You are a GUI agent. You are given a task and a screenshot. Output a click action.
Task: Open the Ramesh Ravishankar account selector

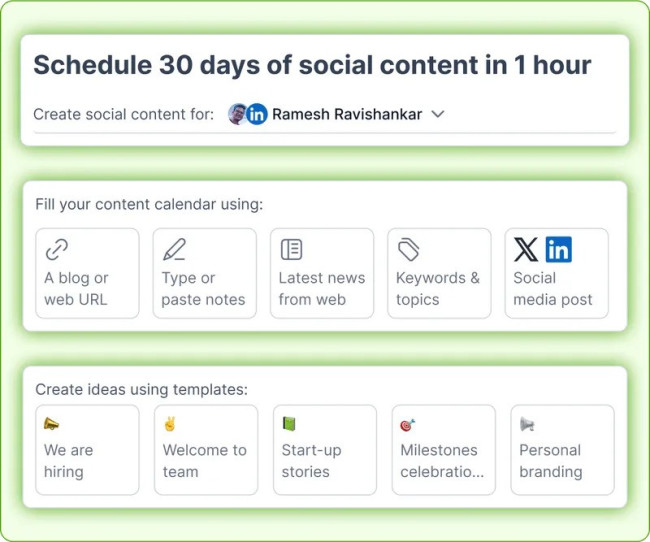click(345, 114)
